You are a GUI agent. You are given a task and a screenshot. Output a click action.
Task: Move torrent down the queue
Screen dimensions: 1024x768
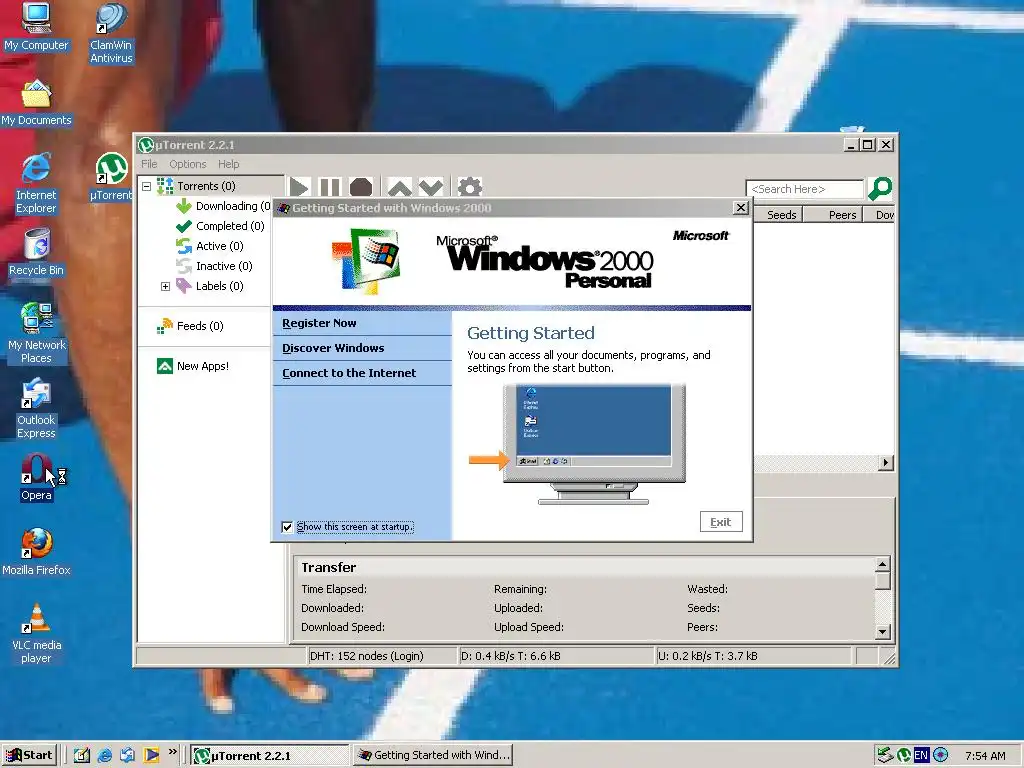(431, 188)
